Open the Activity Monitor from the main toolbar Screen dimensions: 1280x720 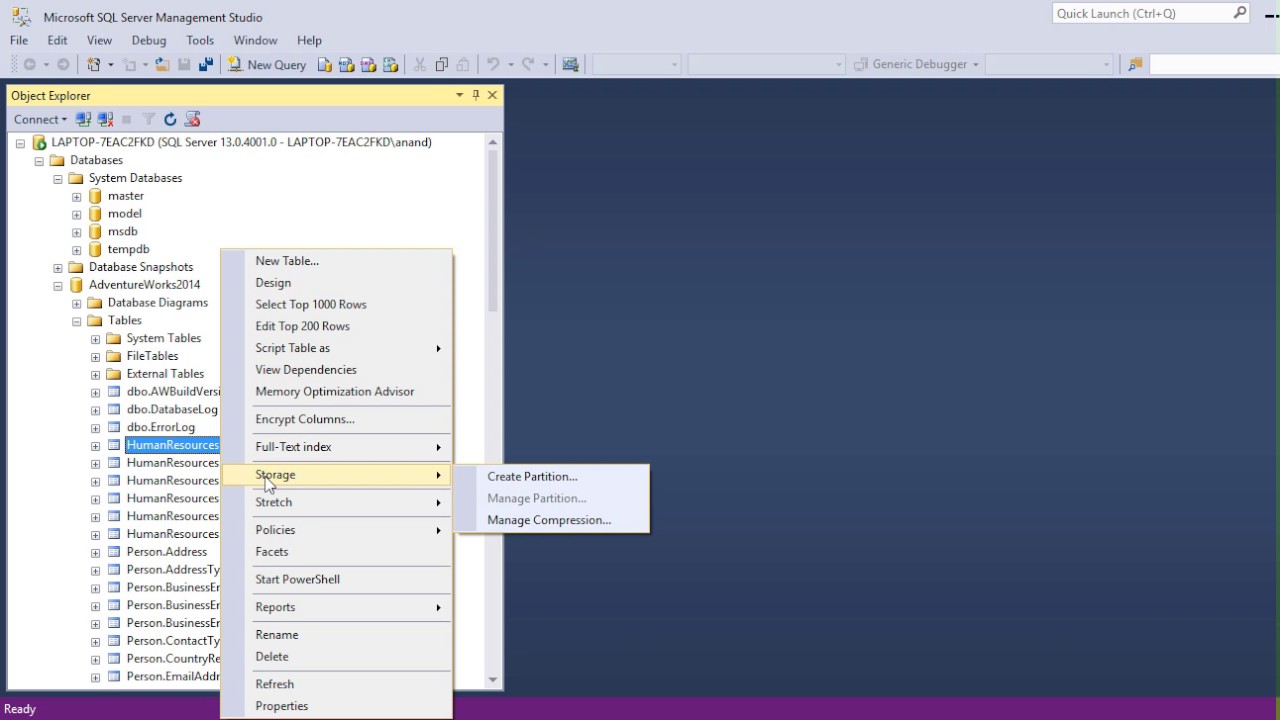[571, 64]
